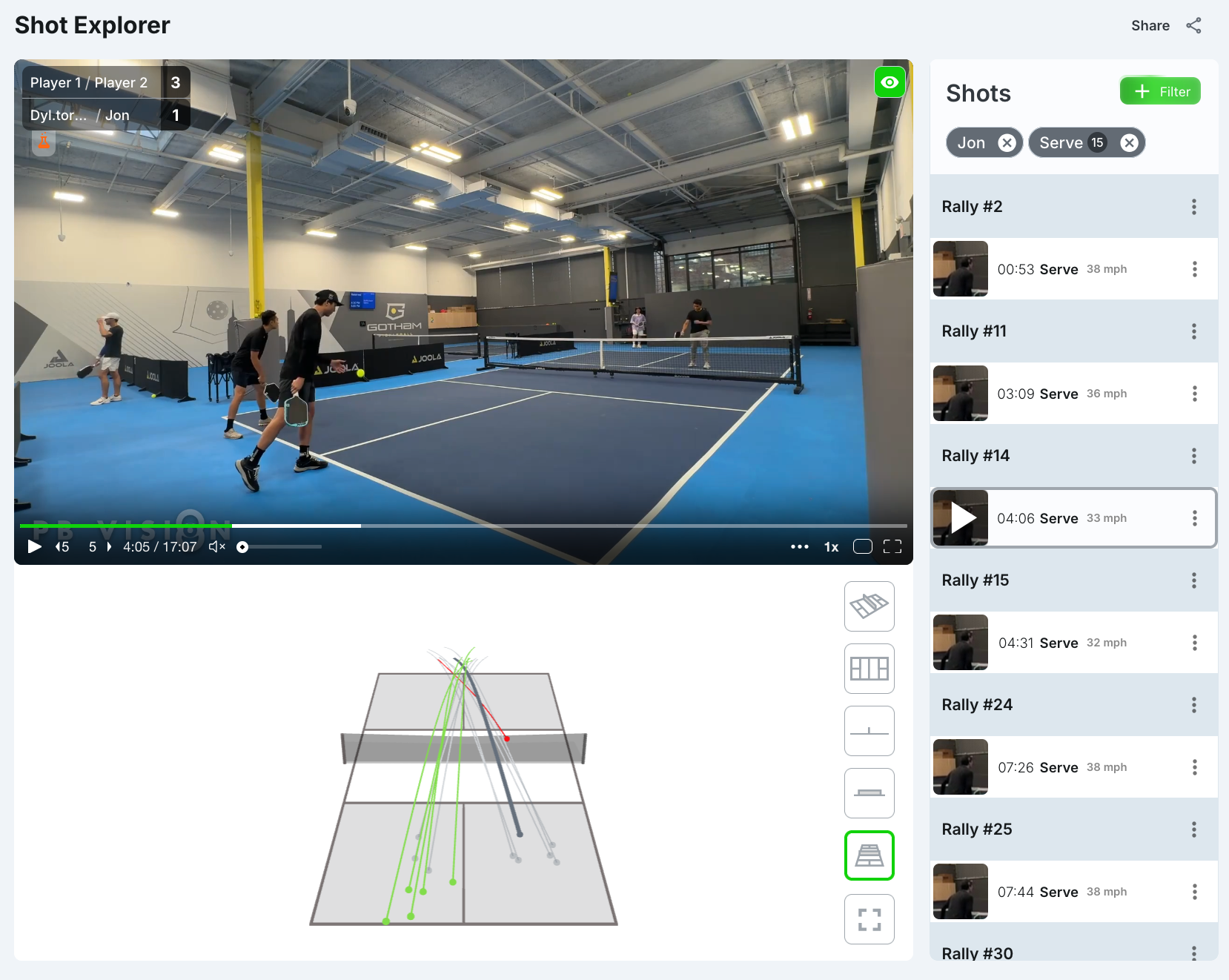
Task: Select the Rally #24 header
Action: coord(1074,705)
